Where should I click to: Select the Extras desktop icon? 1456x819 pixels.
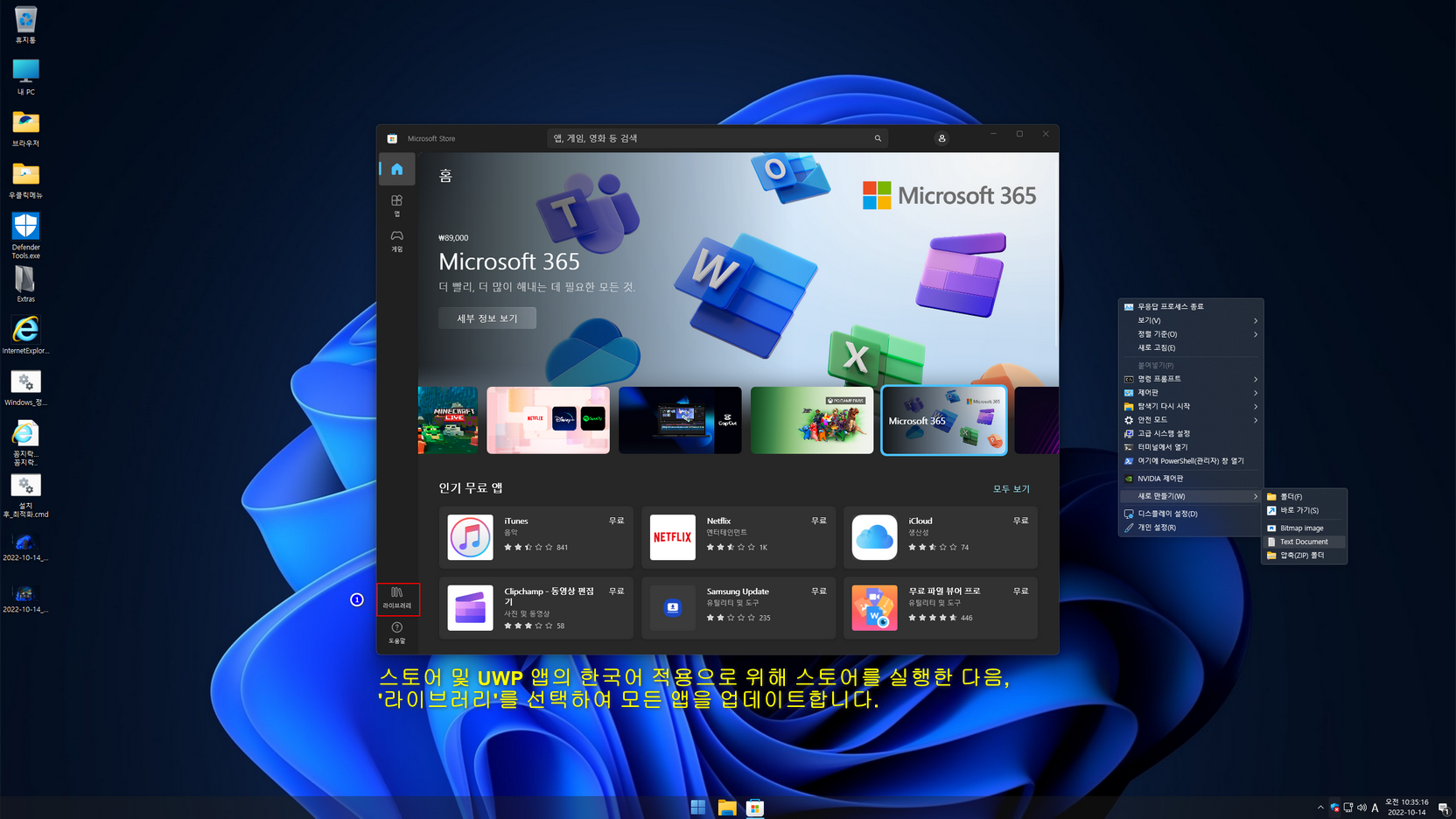[x=25, y=284]
